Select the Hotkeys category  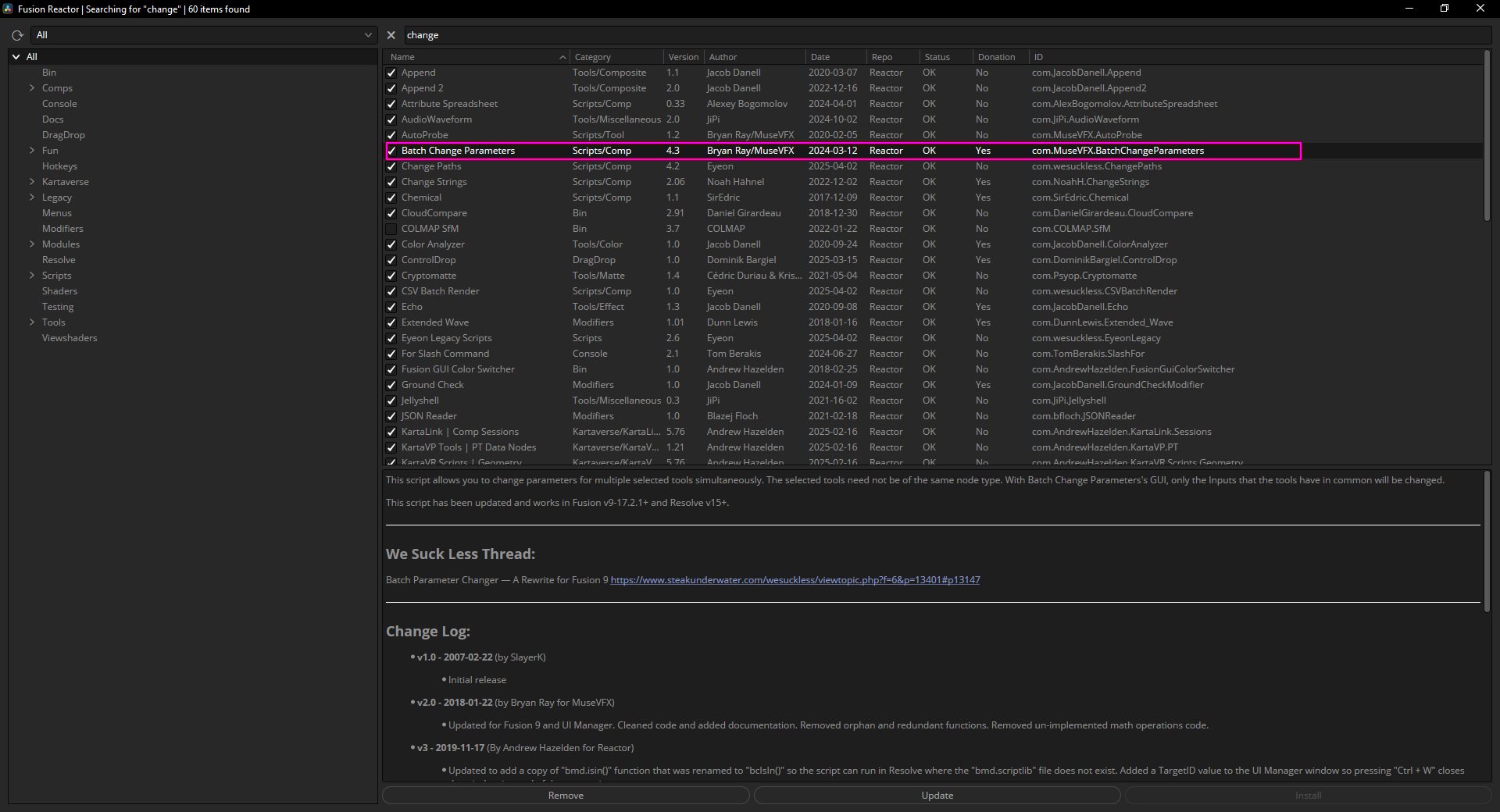pos(59,166)
